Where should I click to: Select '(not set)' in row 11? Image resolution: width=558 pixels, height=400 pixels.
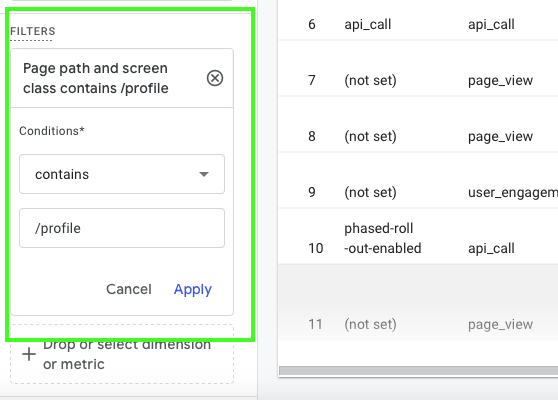point(370,324)
